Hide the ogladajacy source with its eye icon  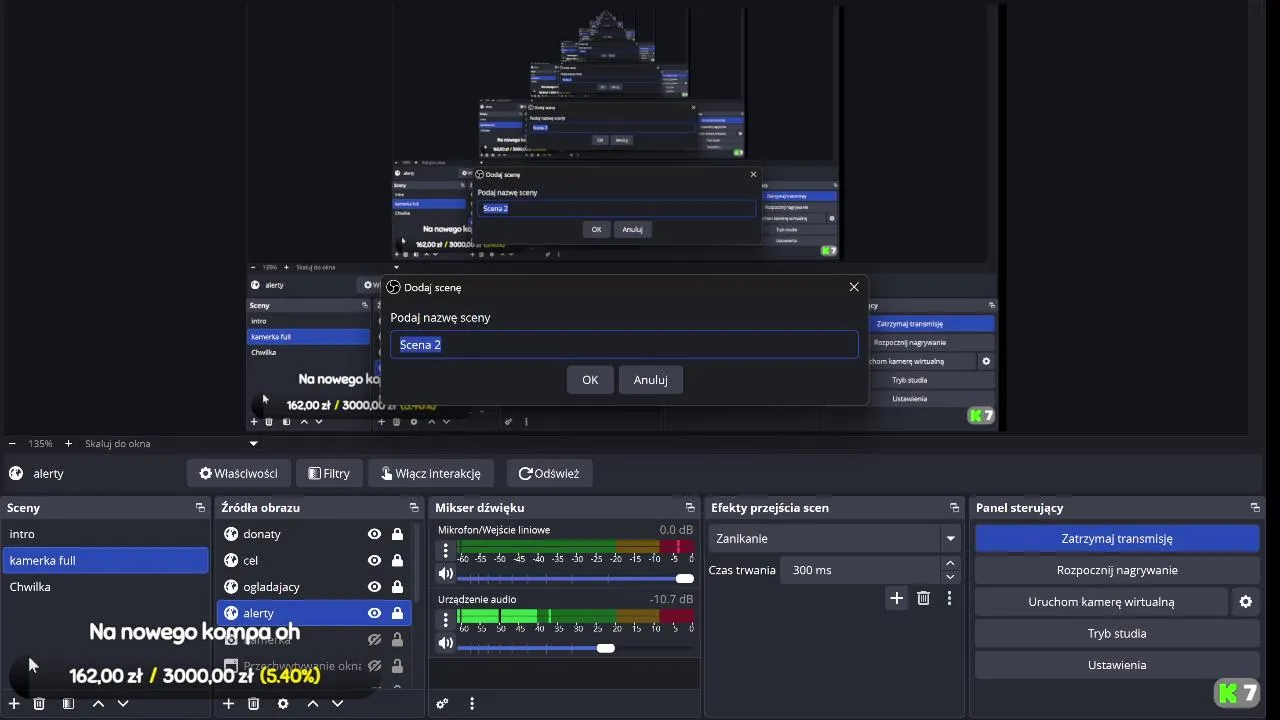click(374, 587)
